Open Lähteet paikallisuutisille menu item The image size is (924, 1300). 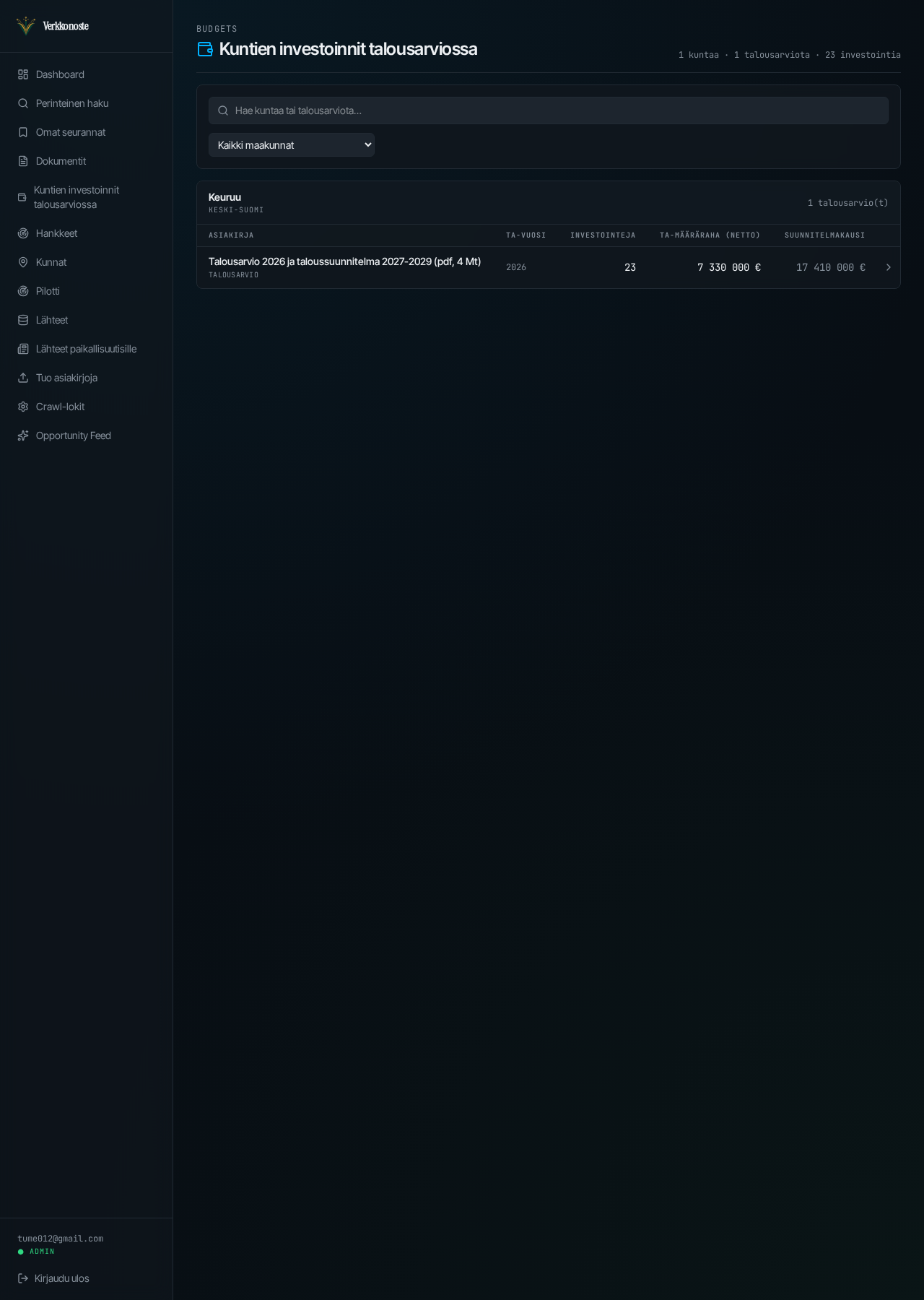click(x=87, y=349)
